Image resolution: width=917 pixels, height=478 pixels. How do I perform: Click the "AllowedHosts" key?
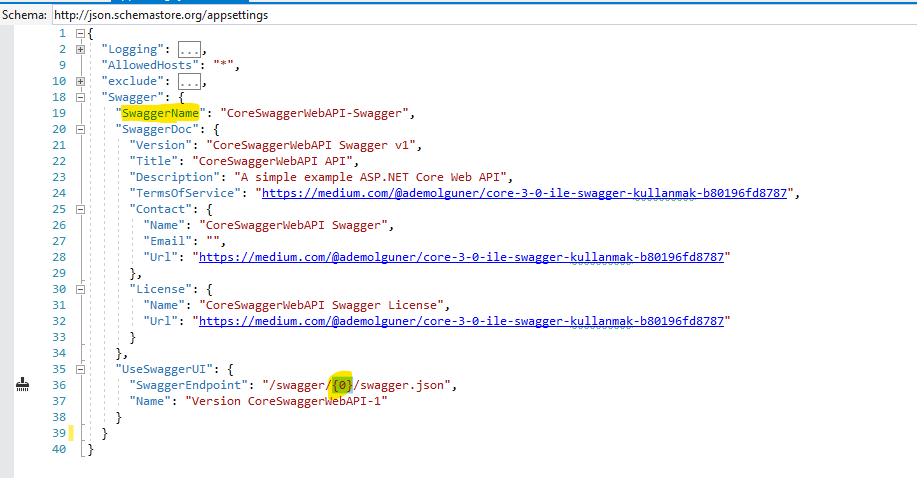pos(150,65)
